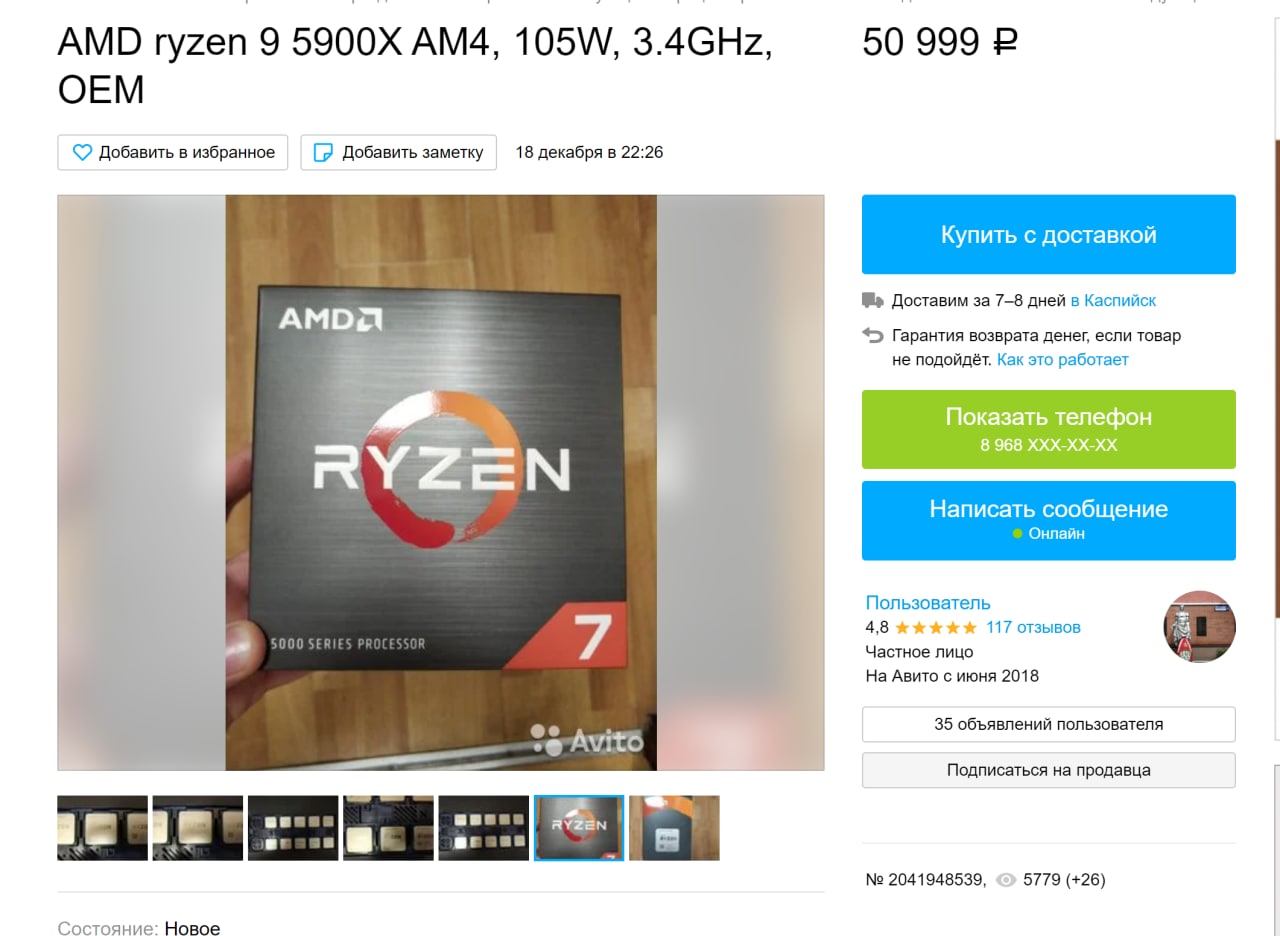The image size is (1280, 936).
Task: Open the в Каспийск delivery link
Action: 1113,300
